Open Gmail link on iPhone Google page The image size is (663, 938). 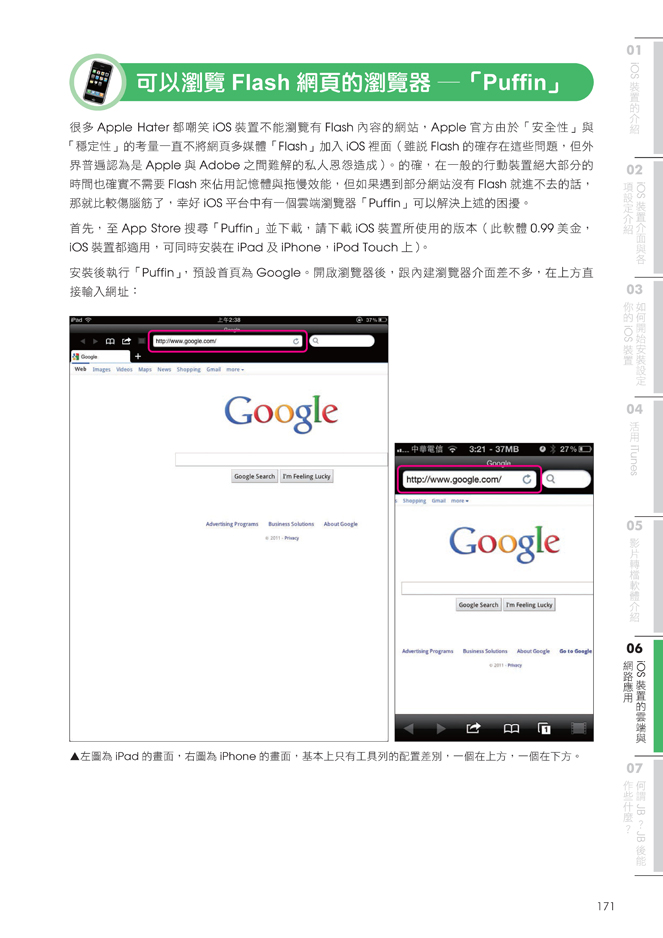point(439,501)
